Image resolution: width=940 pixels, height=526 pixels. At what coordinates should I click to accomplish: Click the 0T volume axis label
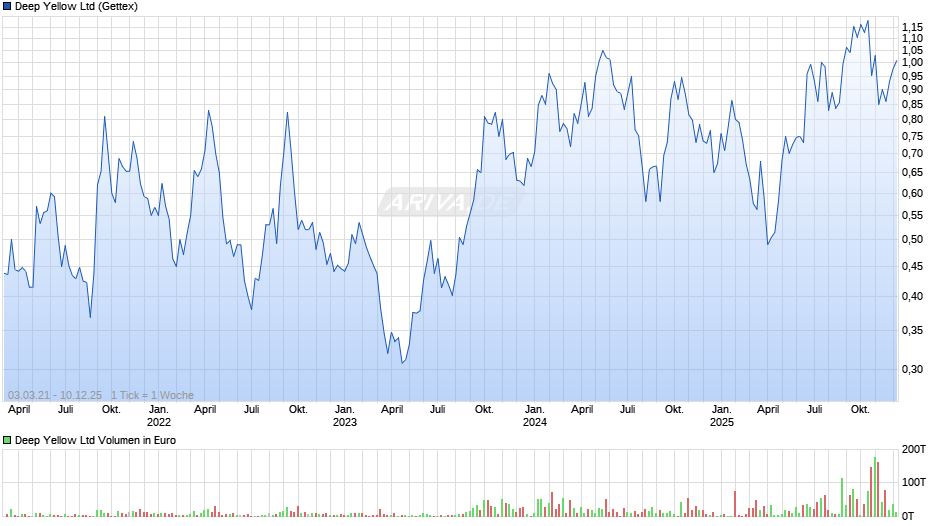pyautogui.click(x=908, y=516)
